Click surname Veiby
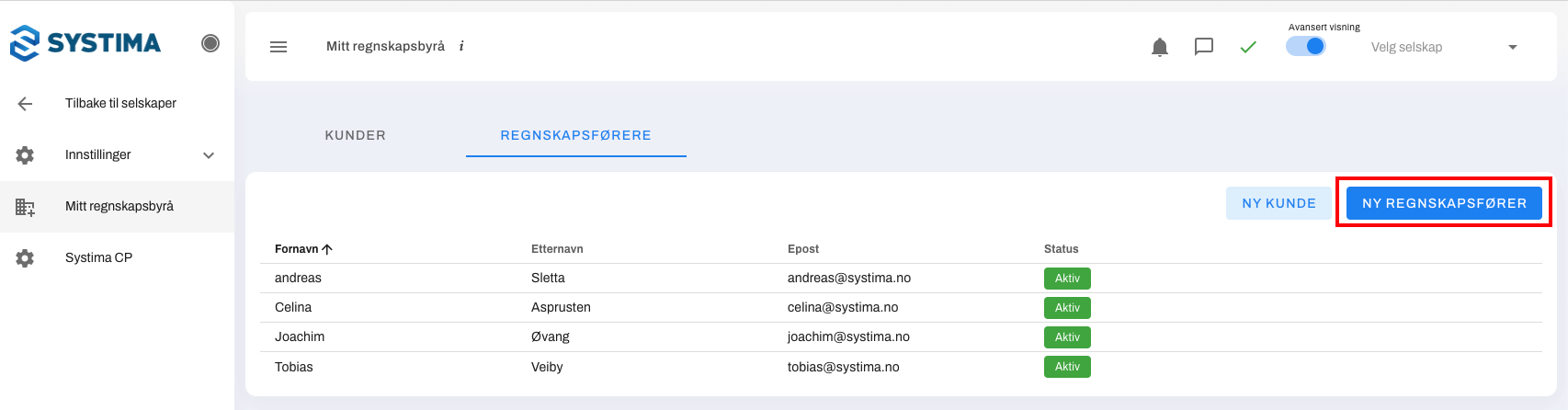The image size is (1568, 410). pyautogui.click(x=547, y=367)
